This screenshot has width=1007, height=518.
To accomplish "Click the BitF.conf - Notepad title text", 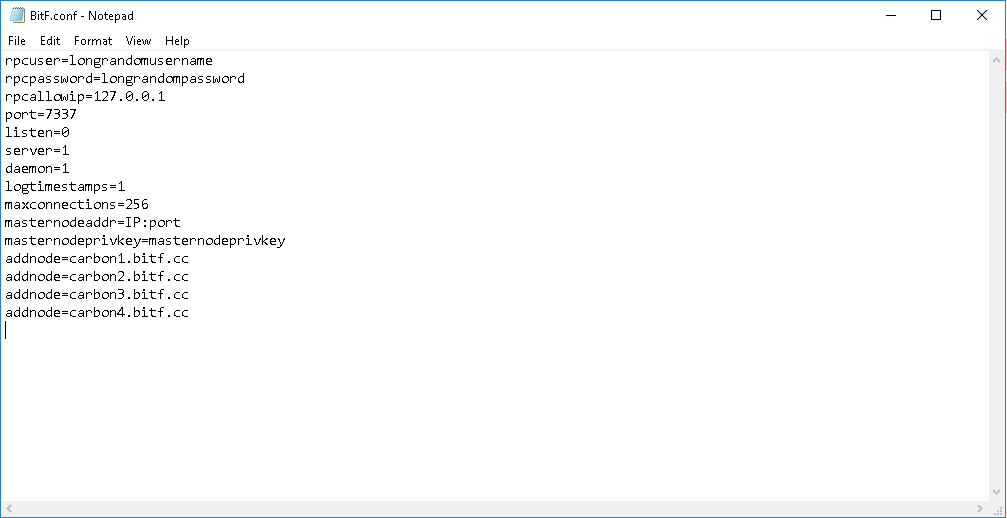I will tap(82, 15).
